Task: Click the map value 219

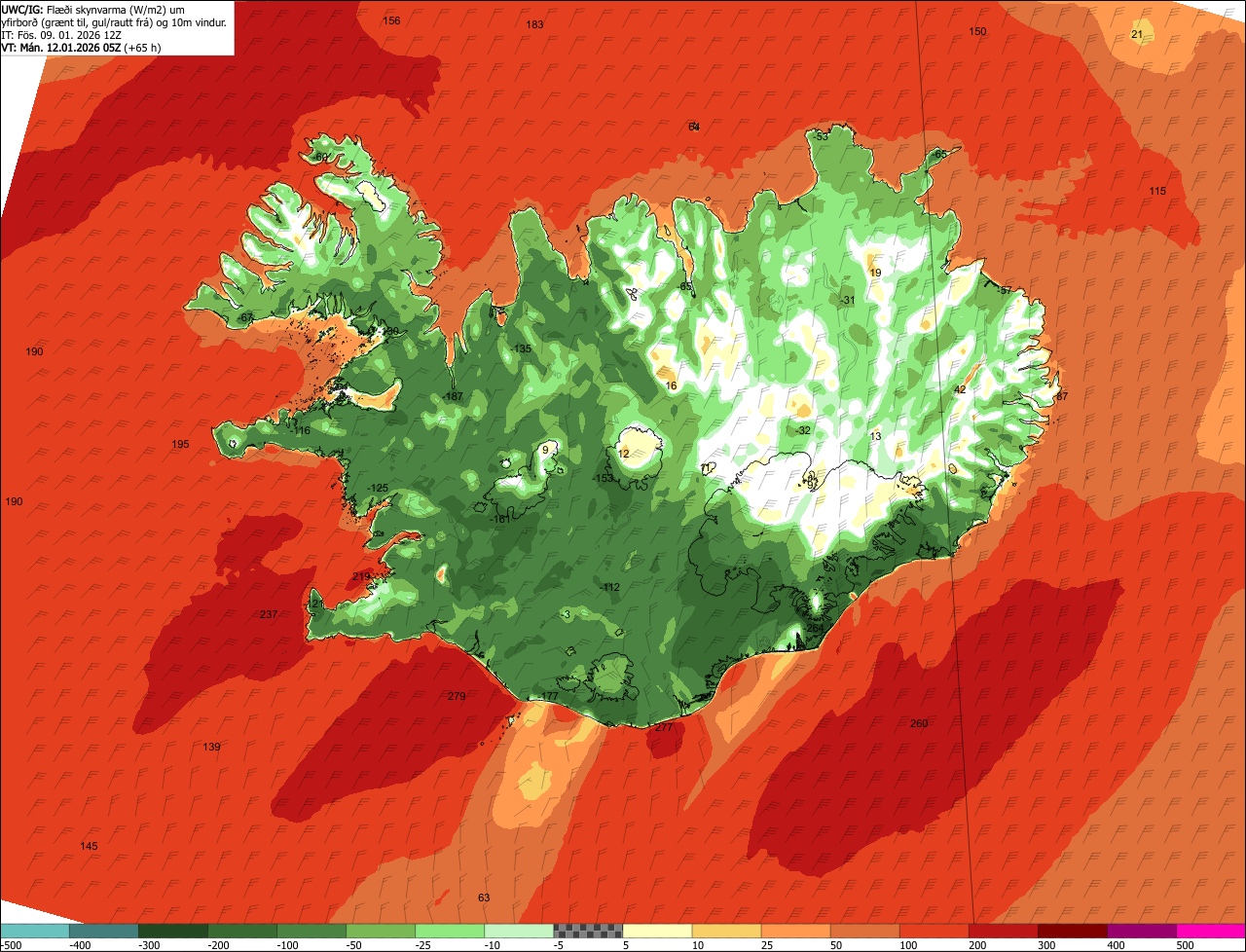Action: (x=361, y=576)
